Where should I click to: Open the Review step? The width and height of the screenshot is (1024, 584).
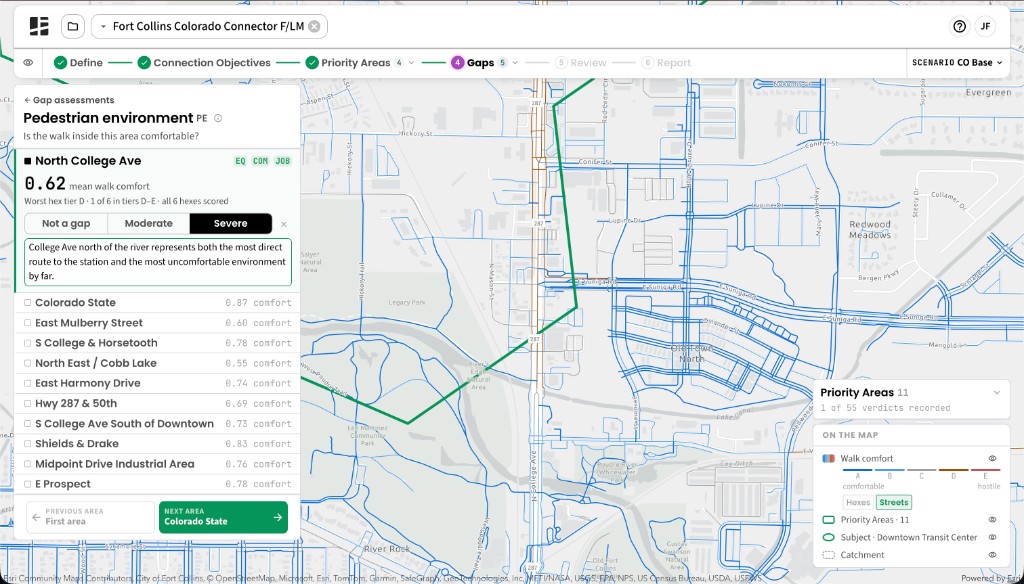click(581, 63)
